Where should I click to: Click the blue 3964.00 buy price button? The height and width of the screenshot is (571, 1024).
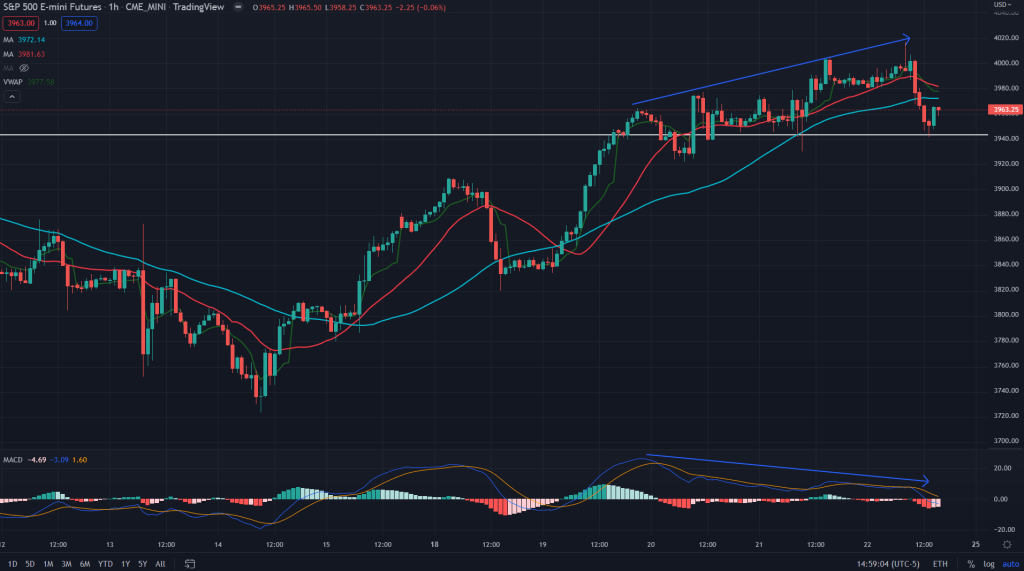coord(78,23)
